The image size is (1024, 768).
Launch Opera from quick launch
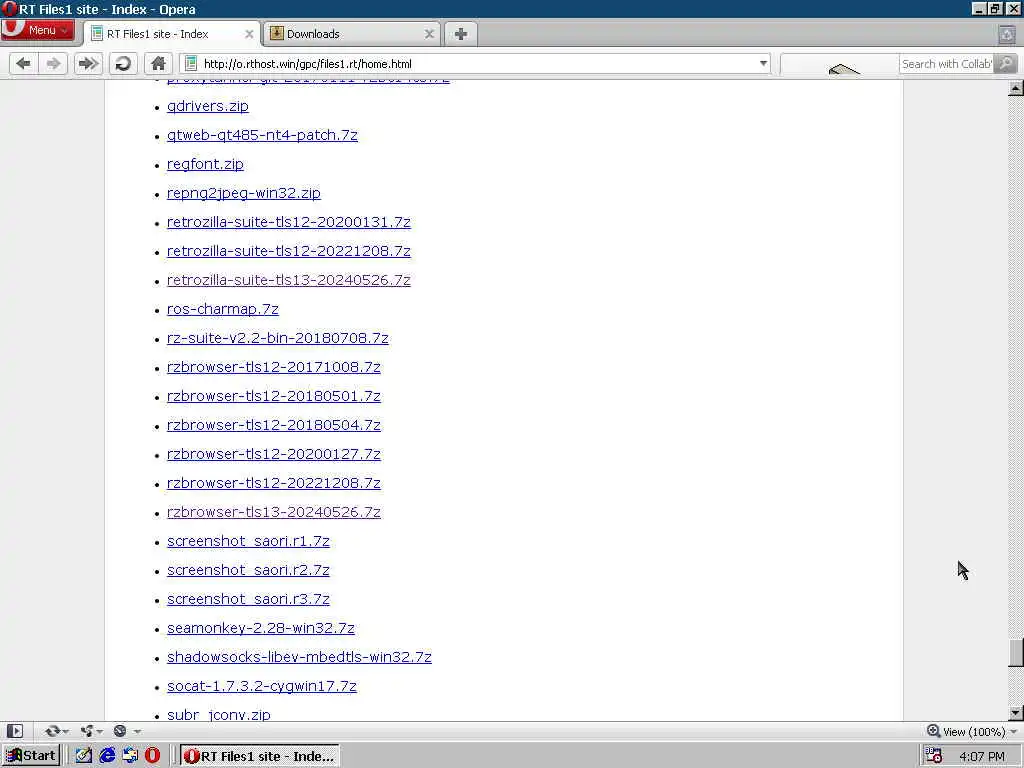pyautogui.click(x=152, y=756)
